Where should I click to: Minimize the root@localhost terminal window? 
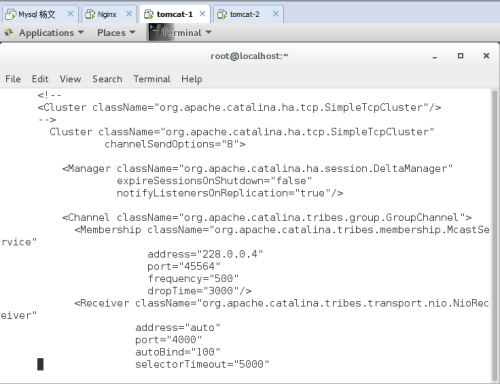[x=435, y=56]
